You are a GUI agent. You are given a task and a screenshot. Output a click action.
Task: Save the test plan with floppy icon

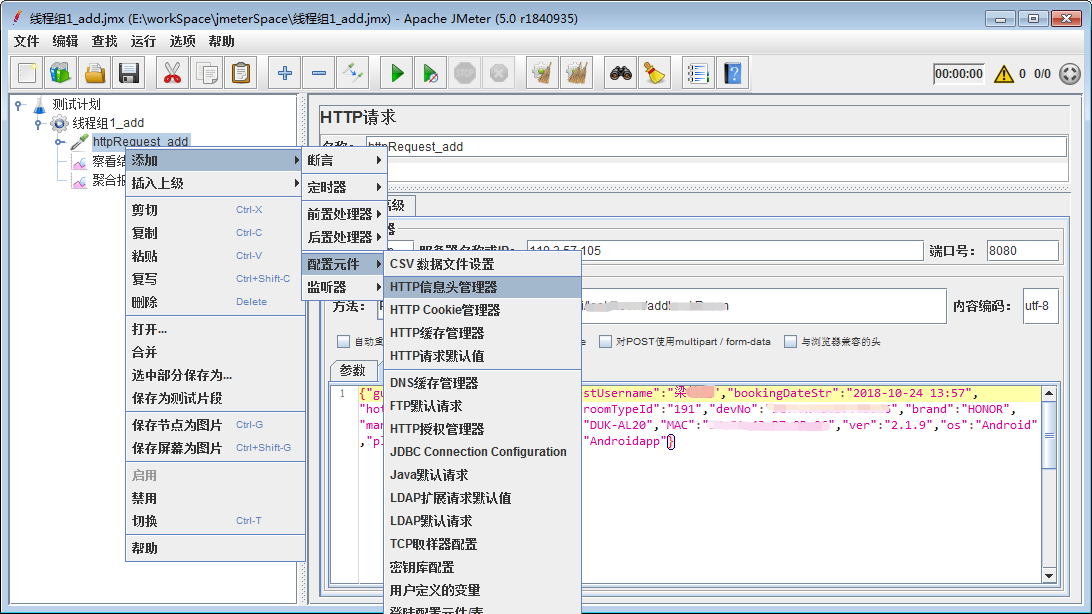tap(129, 73)
